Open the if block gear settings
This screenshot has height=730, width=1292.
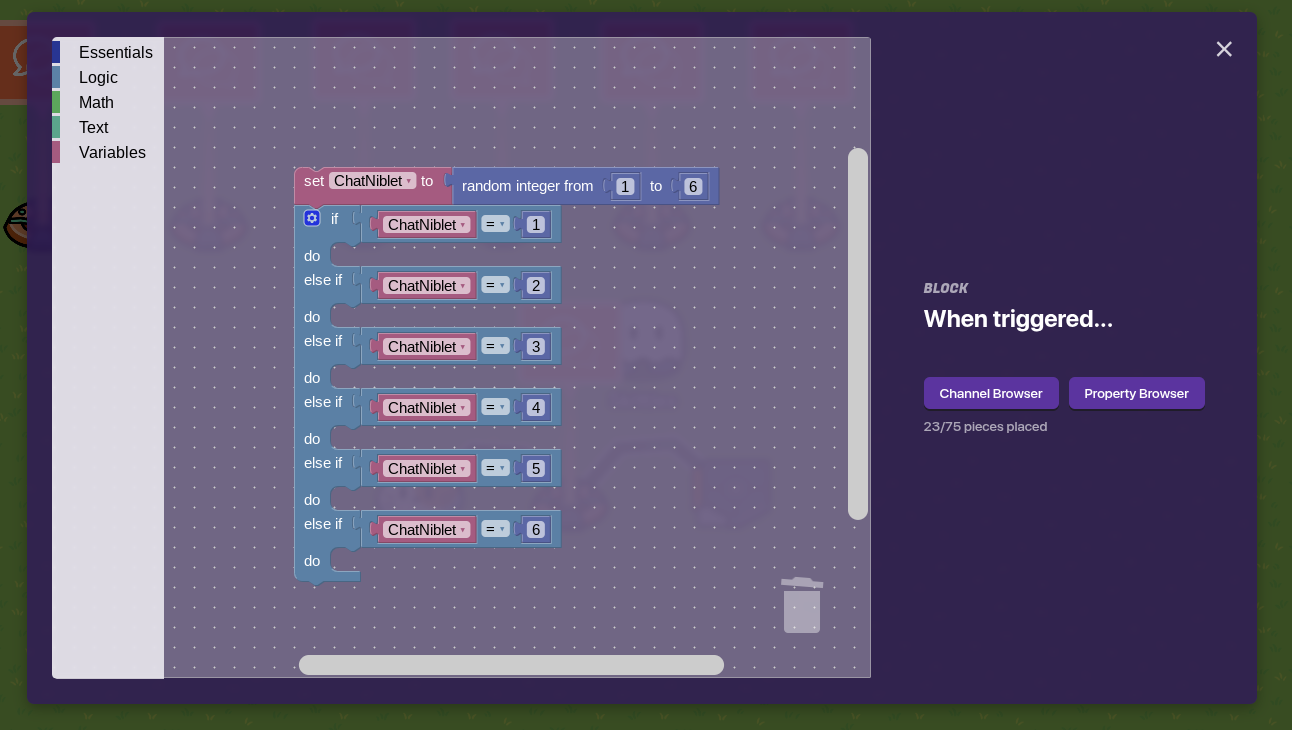coord(312,218)
